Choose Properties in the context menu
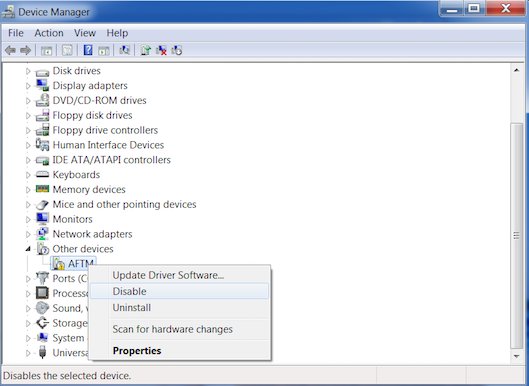Screen dimensions: 529x386 [x=180, y=351]
